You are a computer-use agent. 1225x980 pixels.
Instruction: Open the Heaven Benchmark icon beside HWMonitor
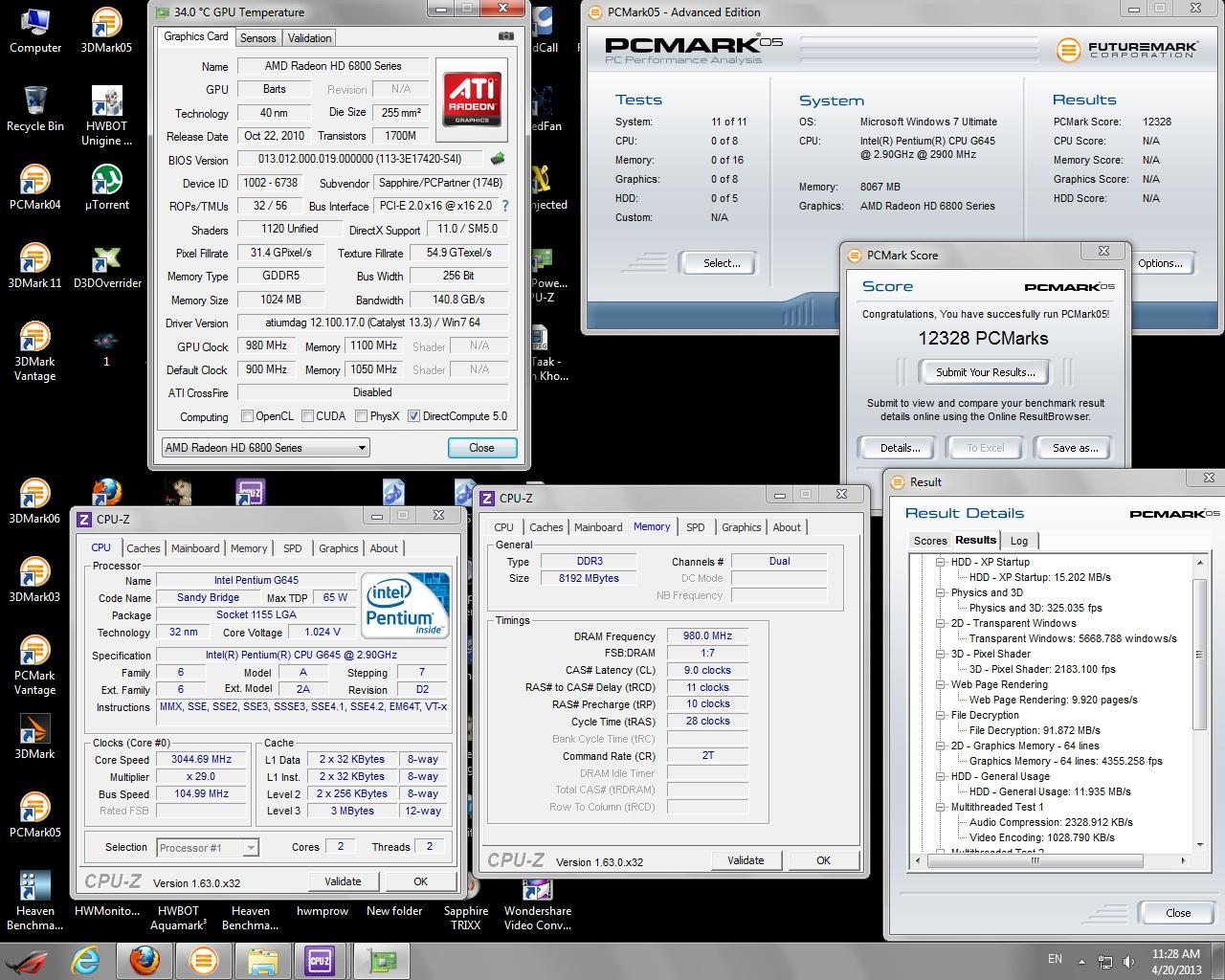pos(35,901)
